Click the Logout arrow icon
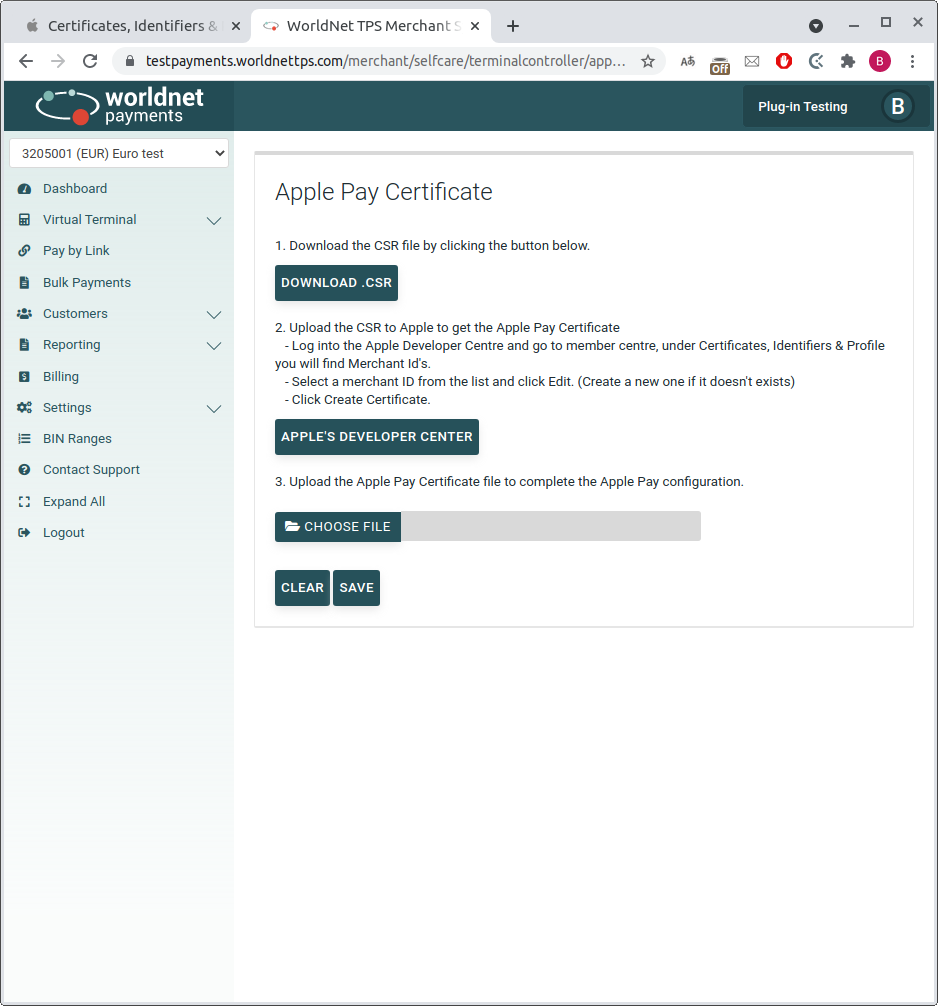 click(24, 533)
